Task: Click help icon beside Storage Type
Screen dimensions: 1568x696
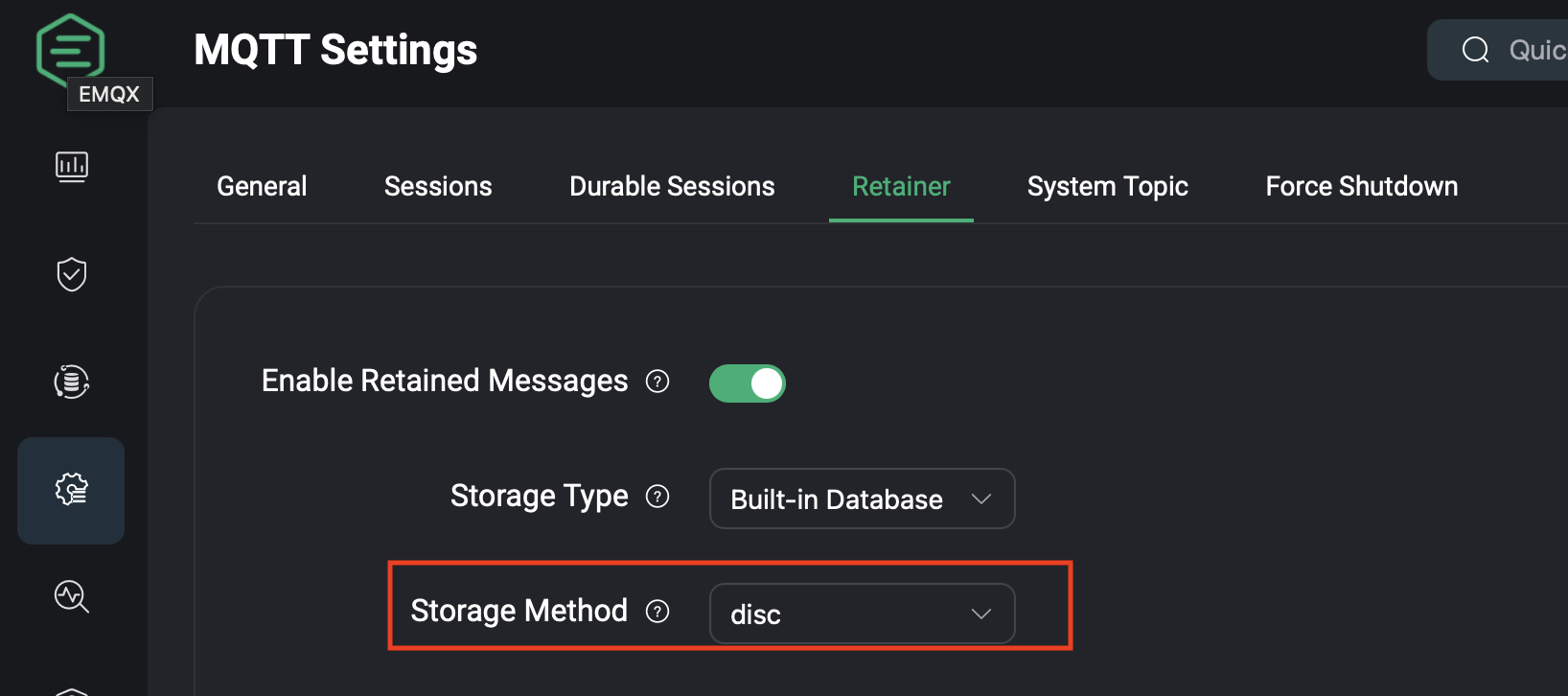Action: coord(657,497)
